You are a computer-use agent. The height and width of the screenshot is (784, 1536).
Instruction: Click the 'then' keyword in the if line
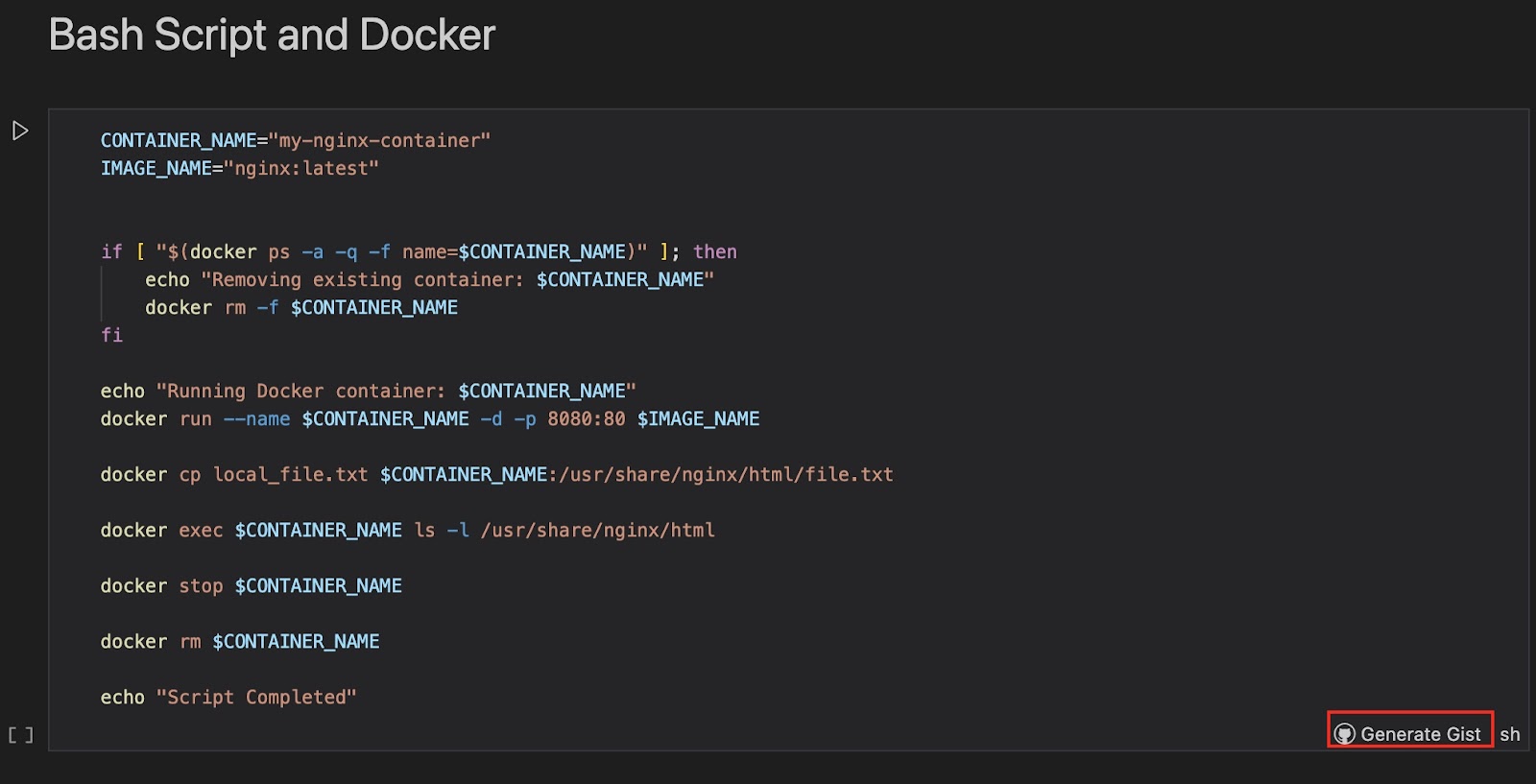coord(715,252)
